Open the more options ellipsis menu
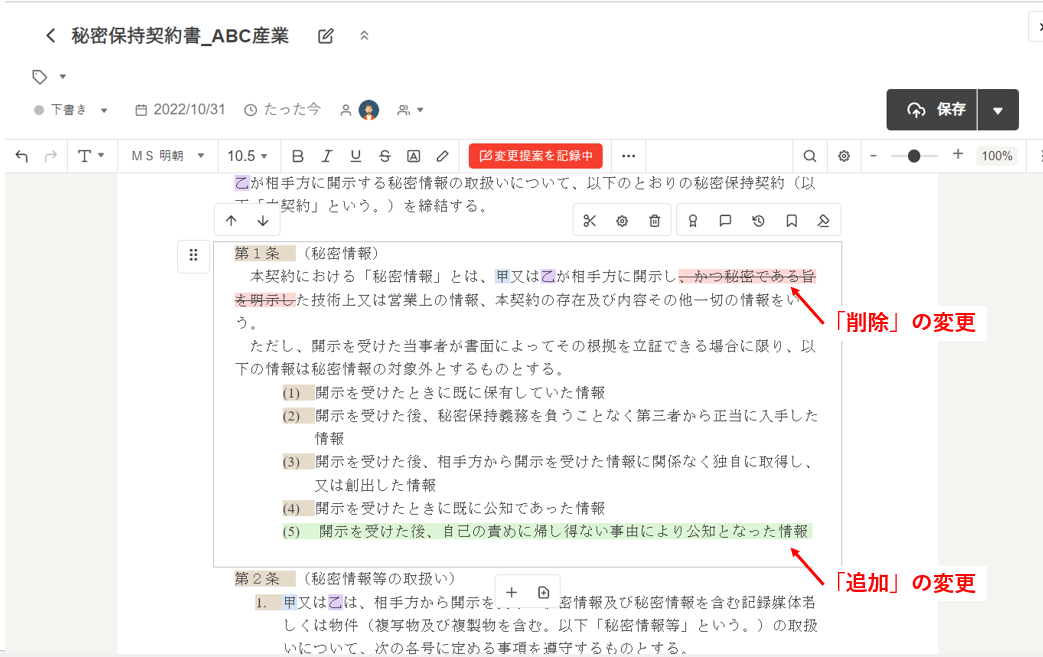The image size is (1043, 657). [x=628, y=156]
